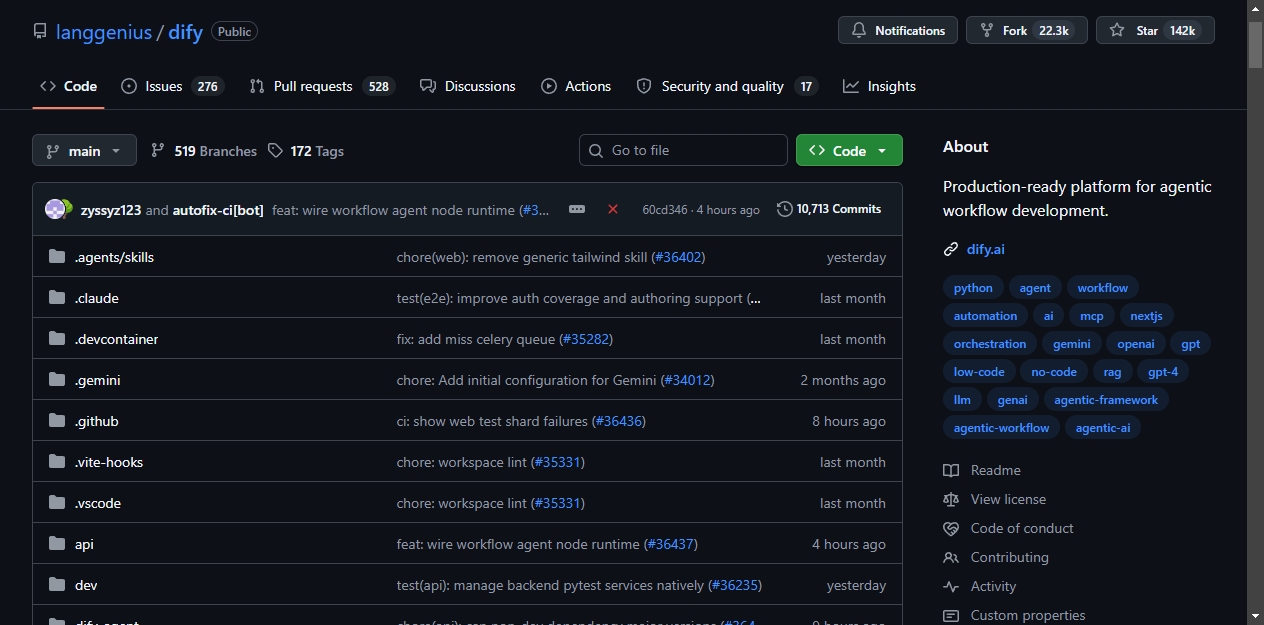
Task: Switch to the Insights tab
Action: pyautogui.click(x=879, y=86)
